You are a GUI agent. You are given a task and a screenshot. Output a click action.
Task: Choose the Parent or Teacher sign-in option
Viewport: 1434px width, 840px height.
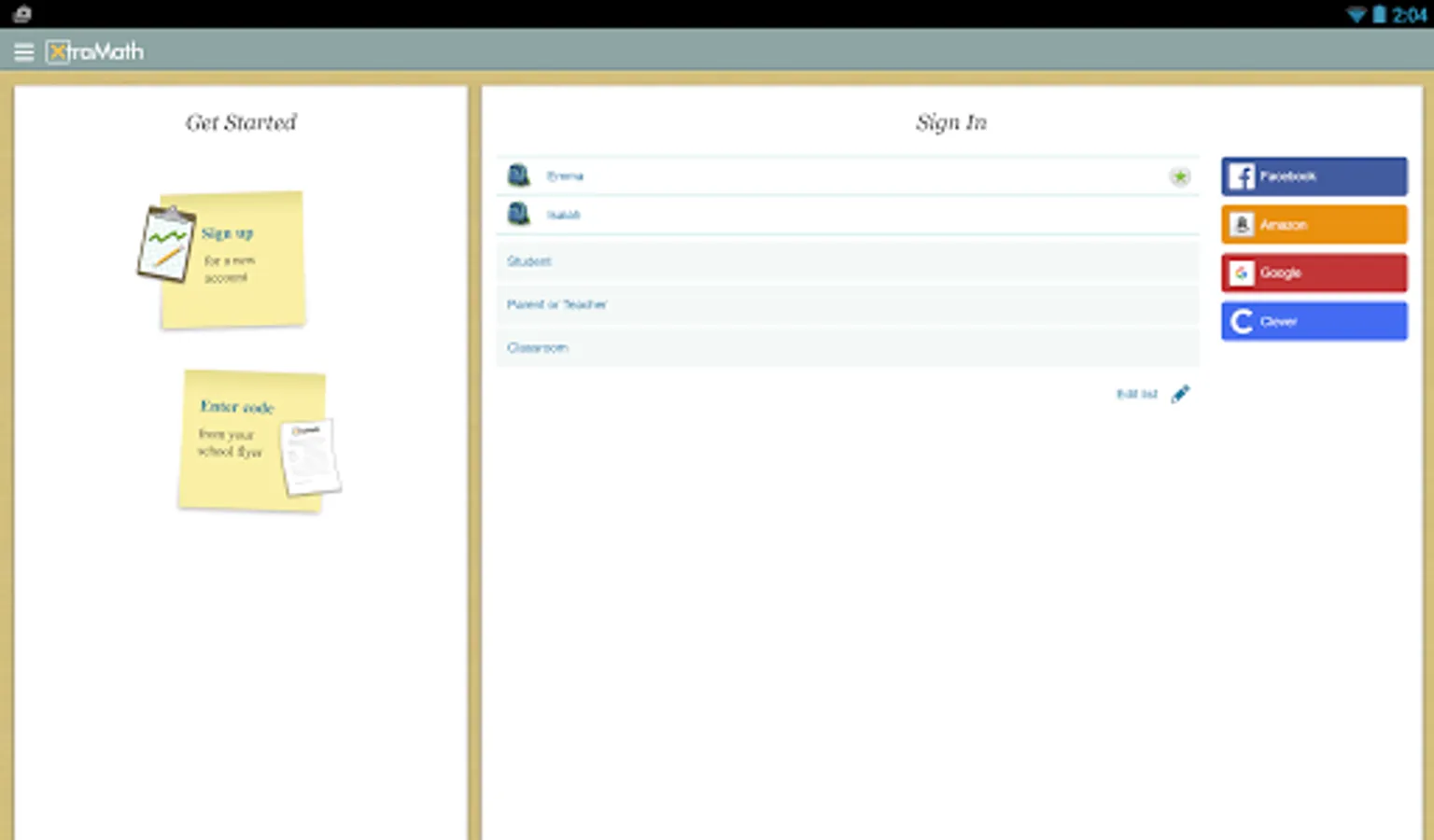(x=848, y=304)
